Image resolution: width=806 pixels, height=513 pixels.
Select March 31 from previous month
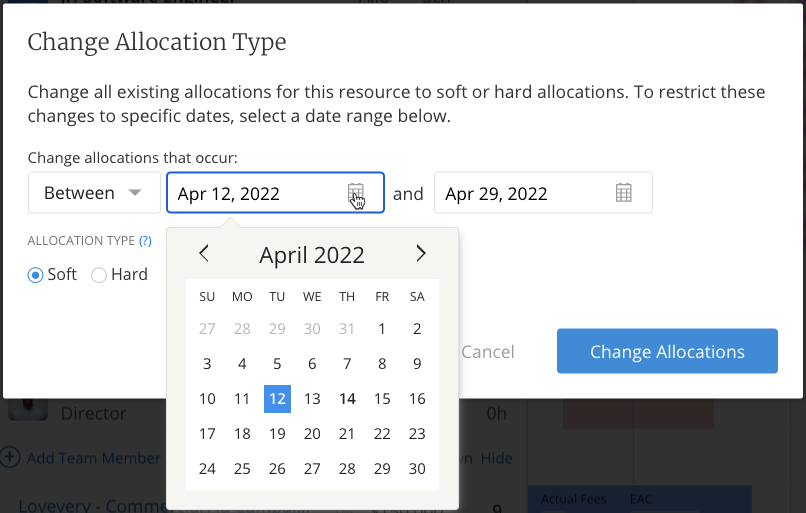[x=347, y=329]
